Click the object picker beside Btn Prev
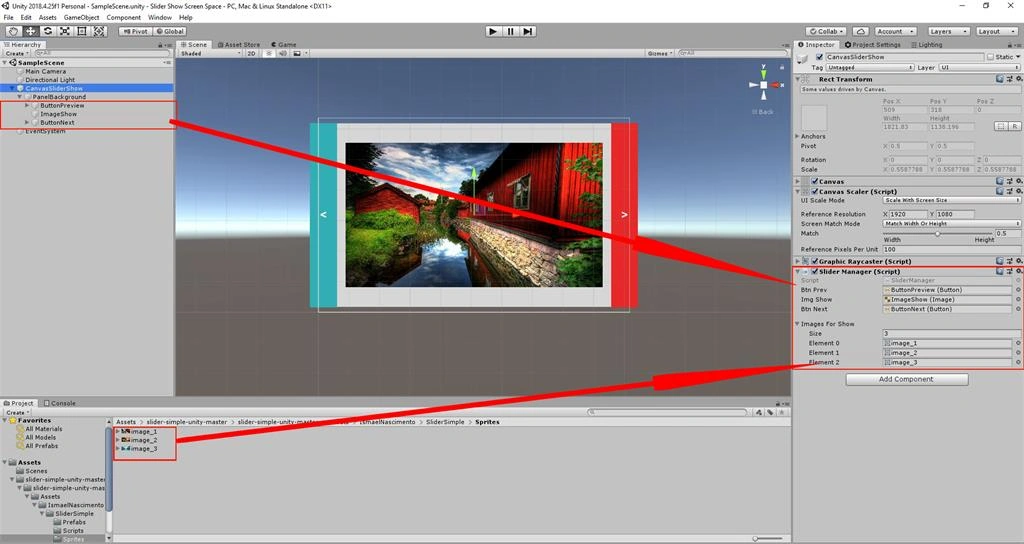The height and width of the screenshot is (544, 1024). (1017, 290)
